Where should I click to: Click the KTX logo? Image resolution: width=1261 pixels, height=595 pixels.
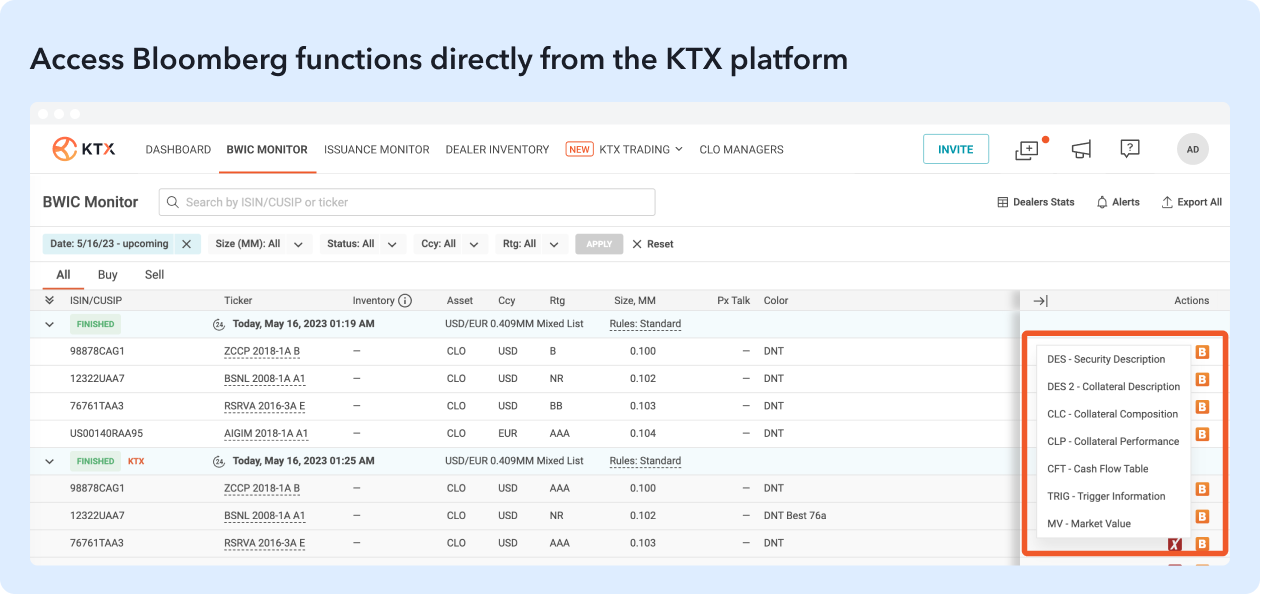84,149
